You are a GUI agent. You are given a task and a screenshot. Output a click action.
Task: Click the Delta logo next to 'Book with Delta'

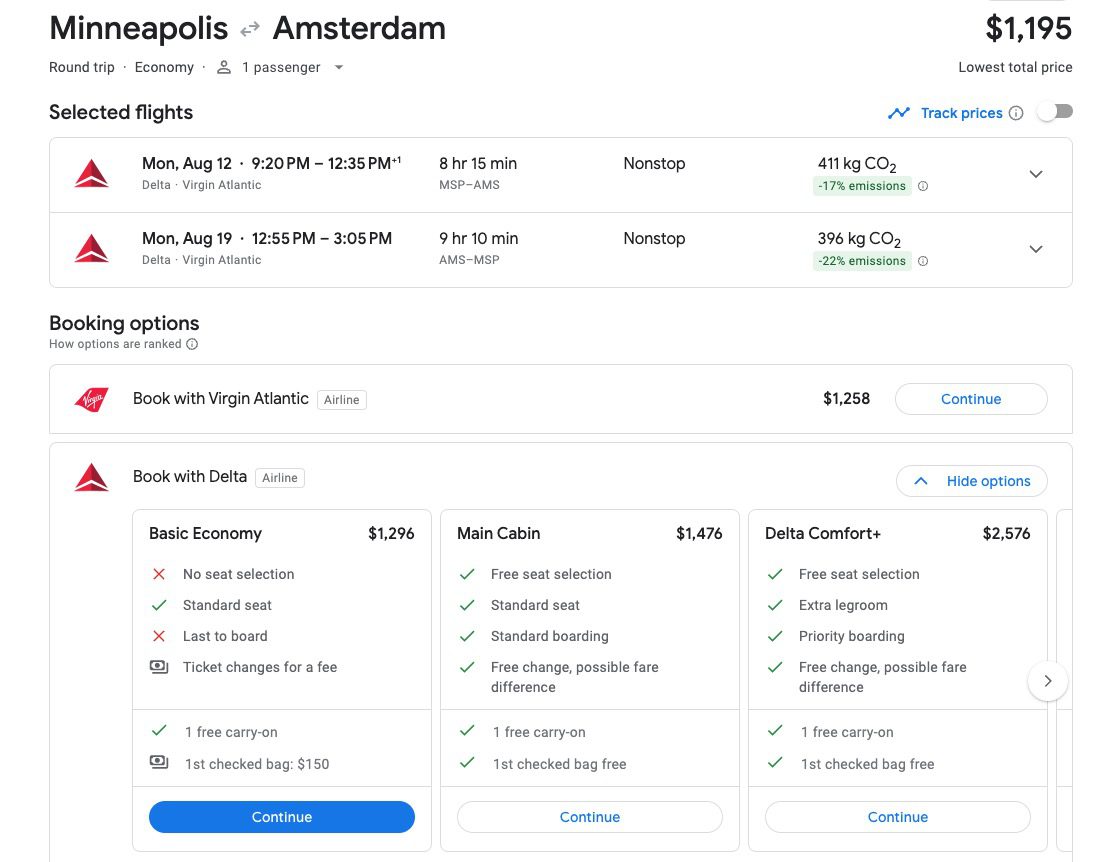(x=91, y=477)
